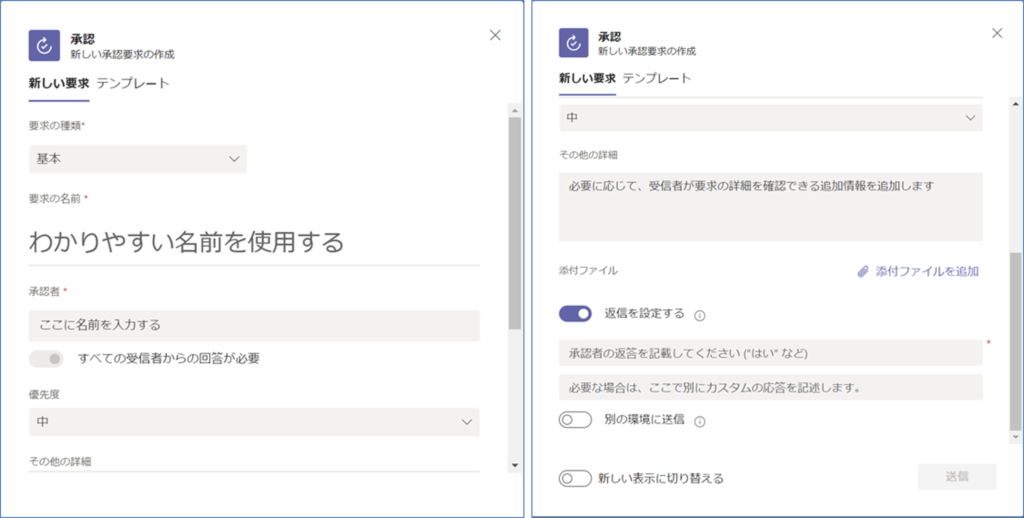Click the Approvals app icon in right dialog
Image resolution: width=1024 pixels, height=518 pixels.
coord(573,44)
